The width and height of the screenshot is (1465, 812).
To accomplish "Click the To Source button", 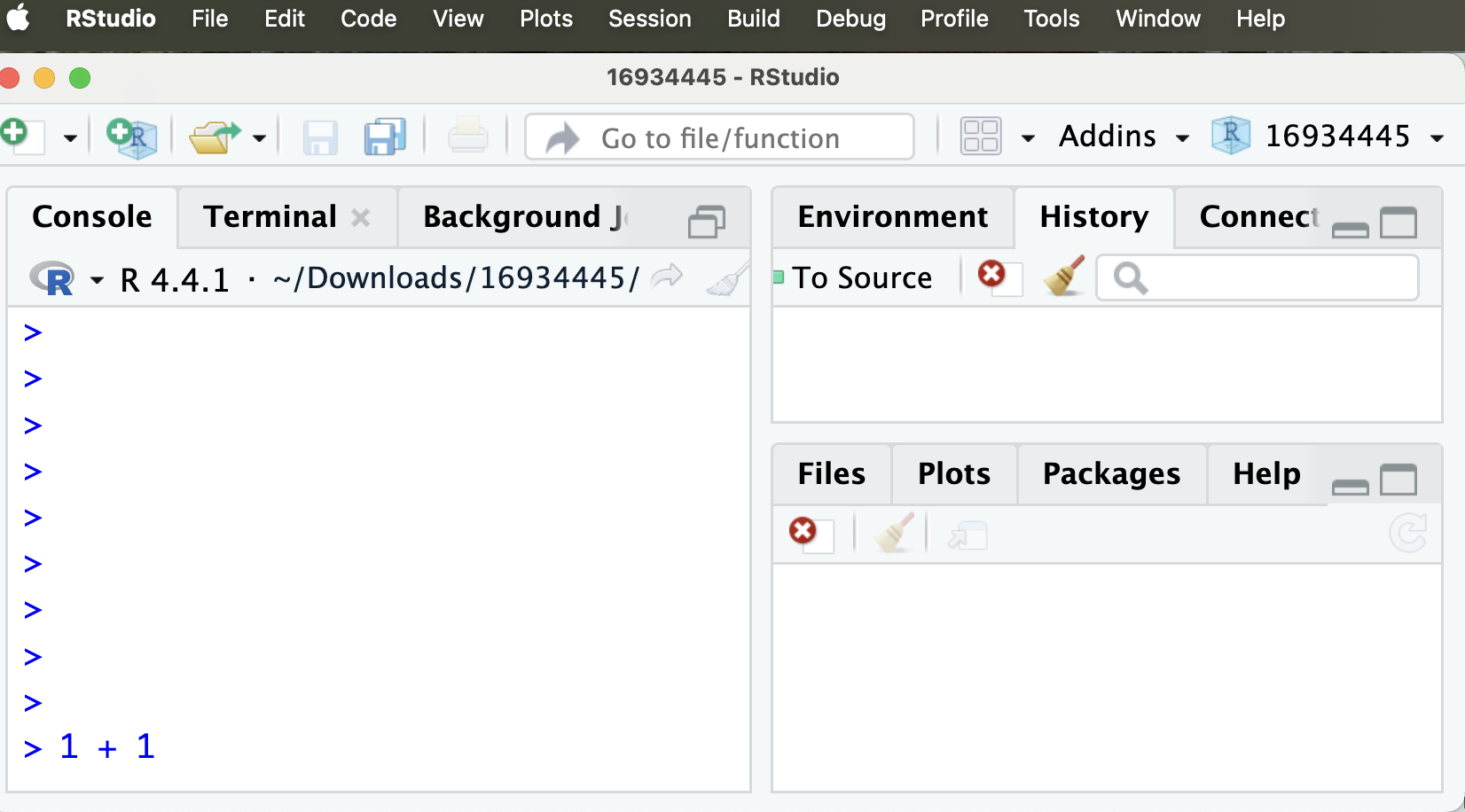I will click(854, 277).
